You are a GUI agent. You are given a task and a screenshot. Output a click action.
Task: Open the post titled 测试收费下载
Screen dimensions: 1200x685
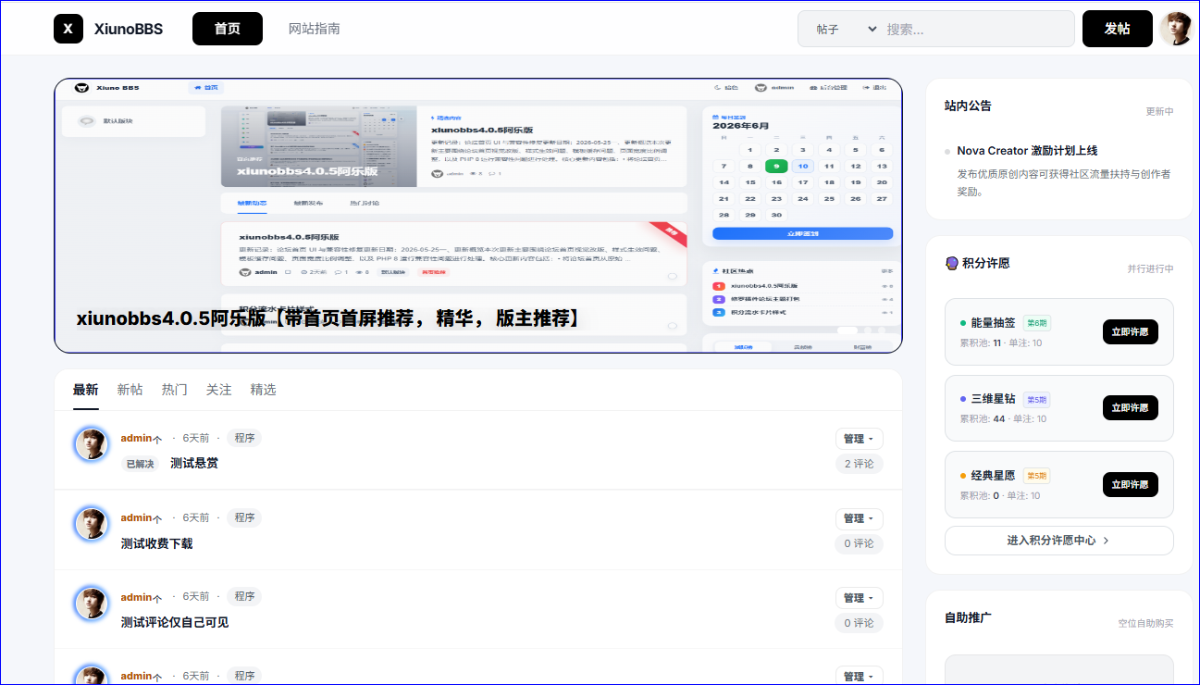click(x=157, y=544)
